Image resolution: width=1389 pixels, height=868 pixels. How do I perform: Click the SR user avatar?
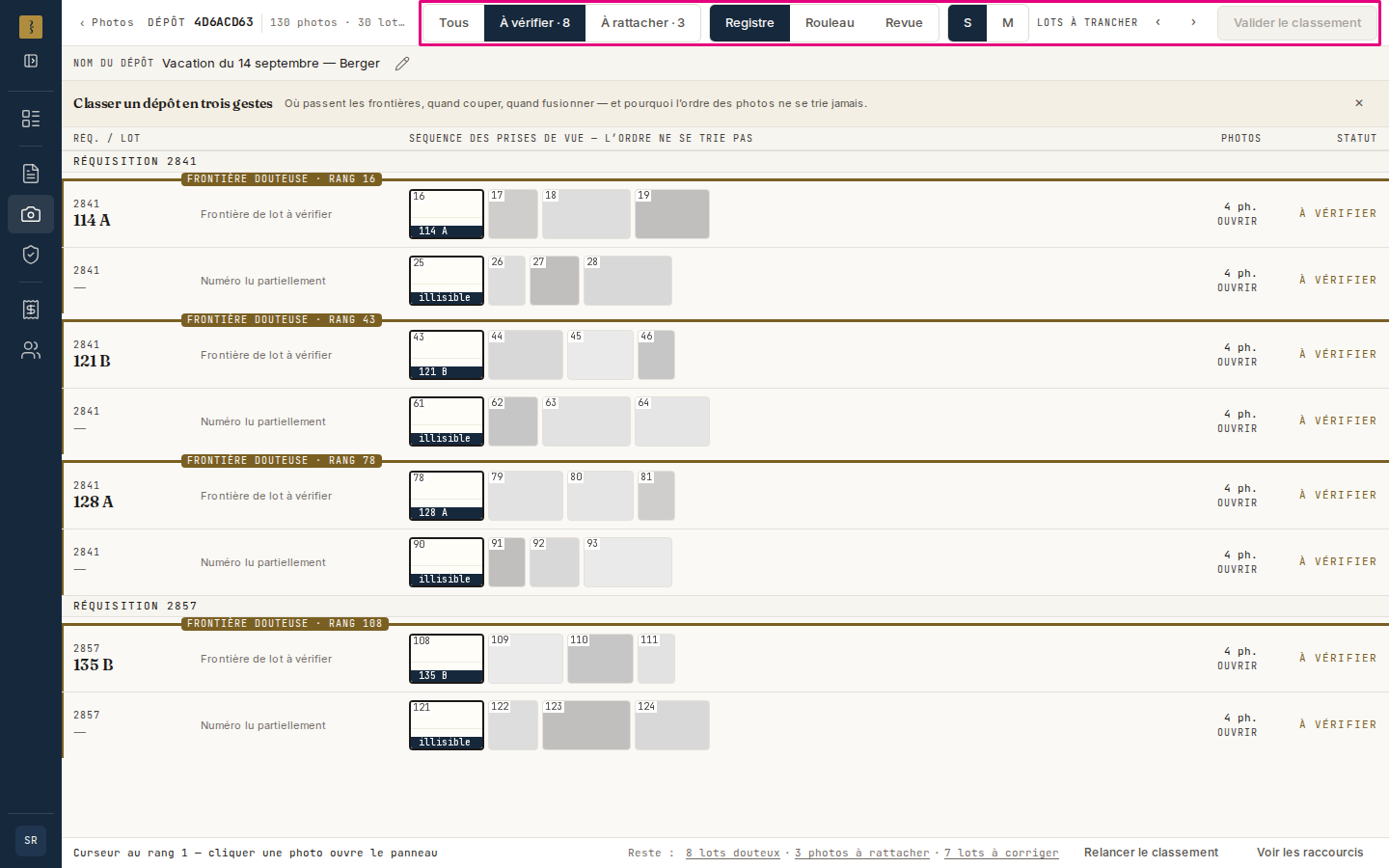pyautogui.click(x=31, y=840)
